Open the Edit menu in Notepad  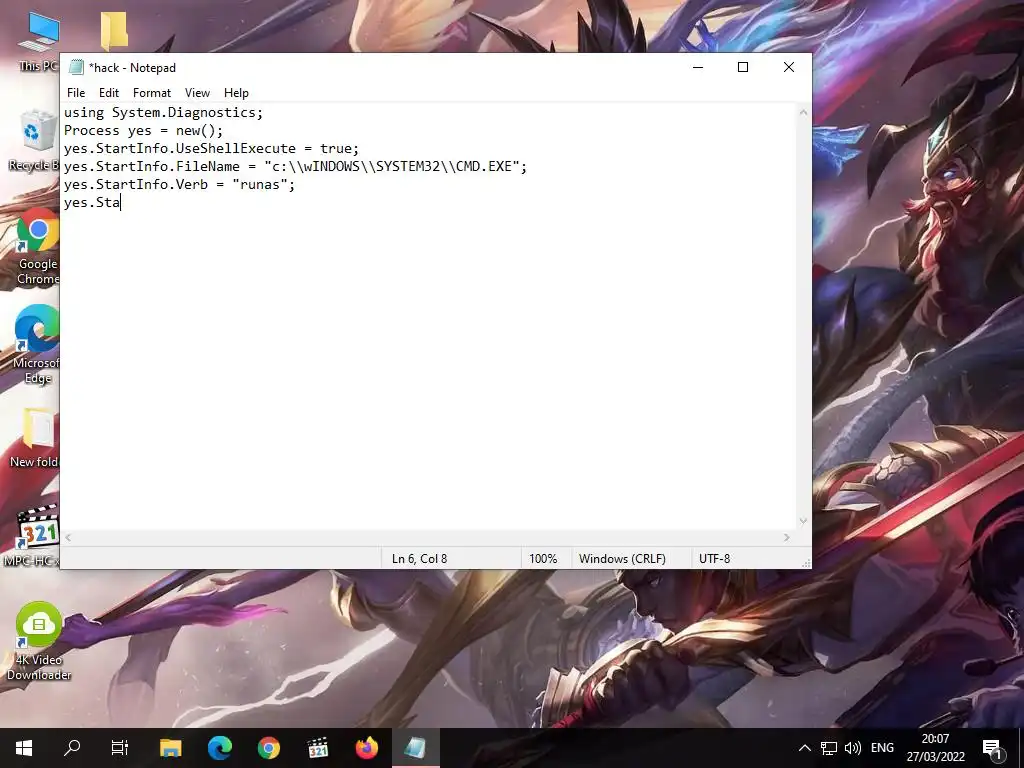coord(108,93)
